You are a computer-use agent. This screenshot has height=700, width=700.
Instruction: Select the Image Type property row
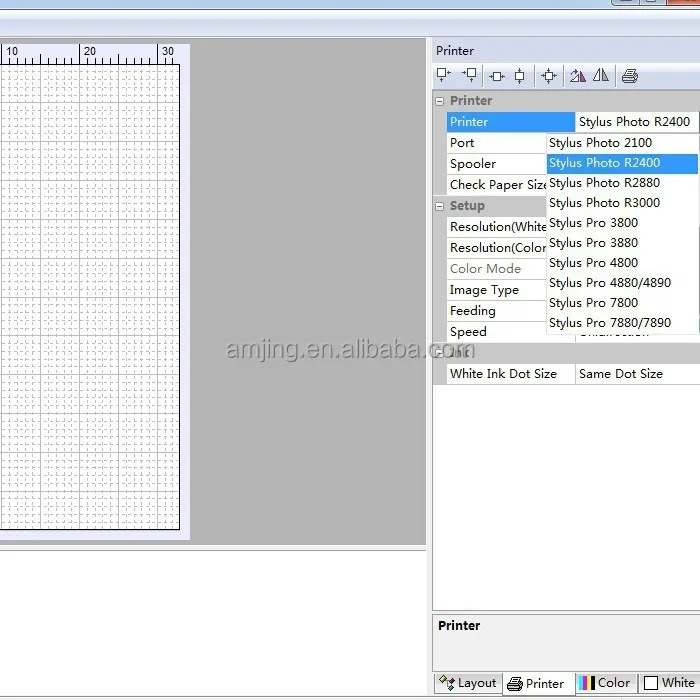(x=496, y=290)
